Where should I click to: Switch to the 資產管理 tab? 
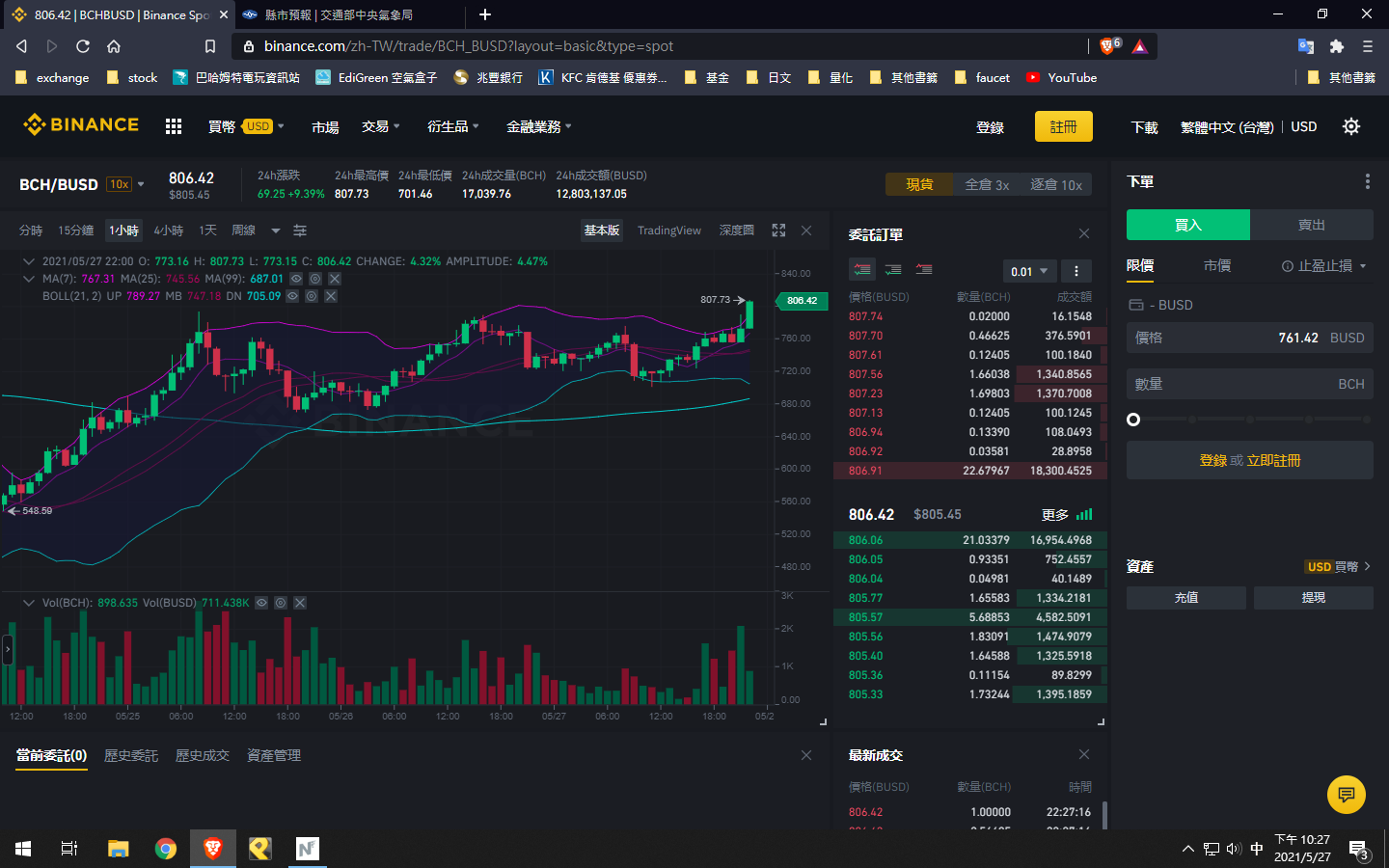click(274, 755)
